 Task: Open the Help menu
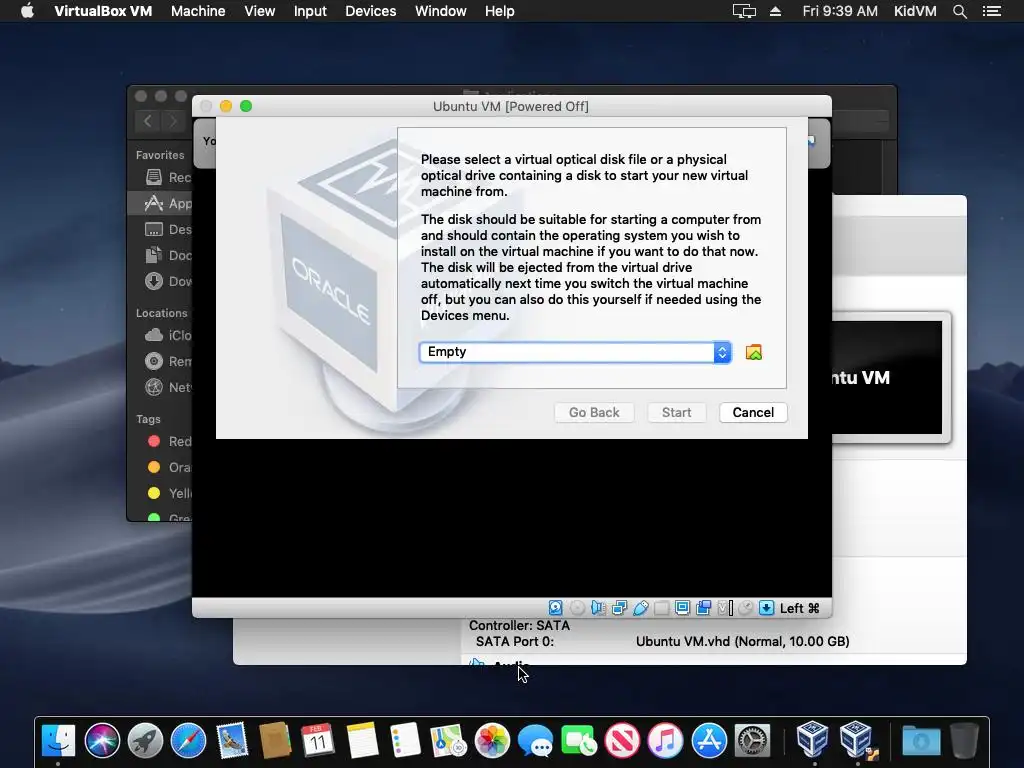500,11
